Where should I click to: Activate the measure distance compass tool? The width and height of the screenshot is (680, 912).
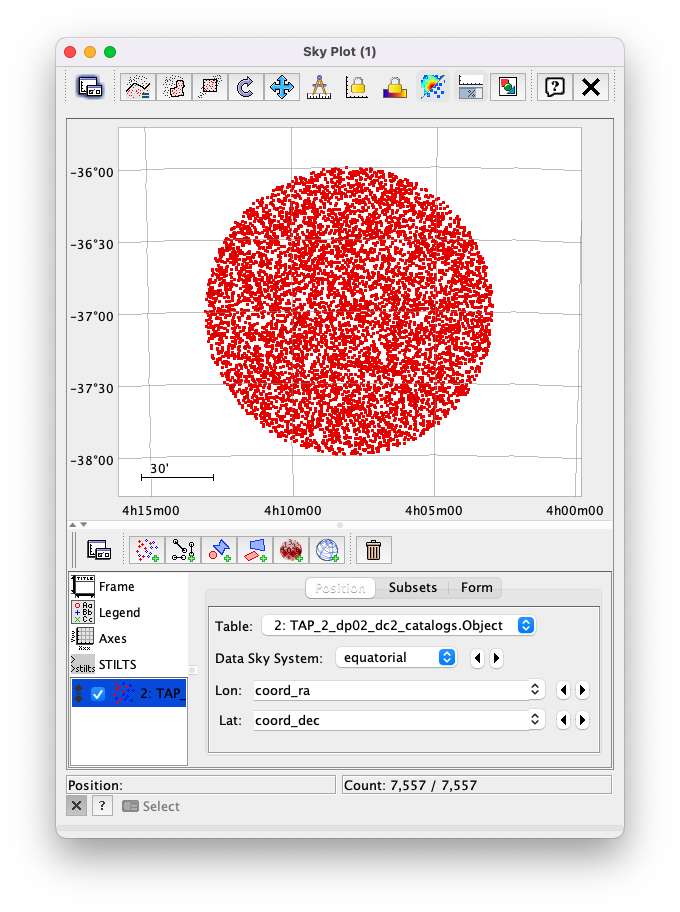tap(319, 87)
